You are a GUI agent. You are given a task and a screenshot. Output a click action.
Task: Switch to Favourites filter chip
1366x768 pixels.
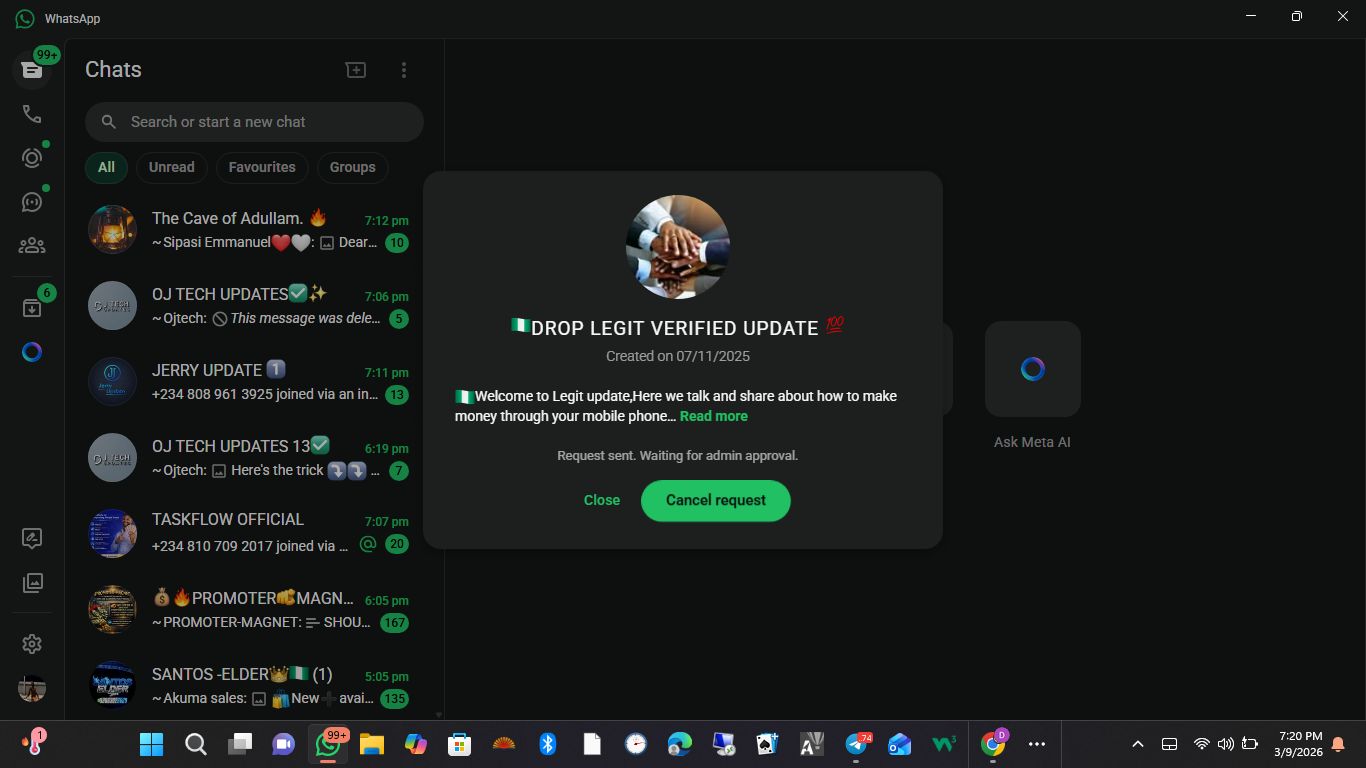(262, 167)
